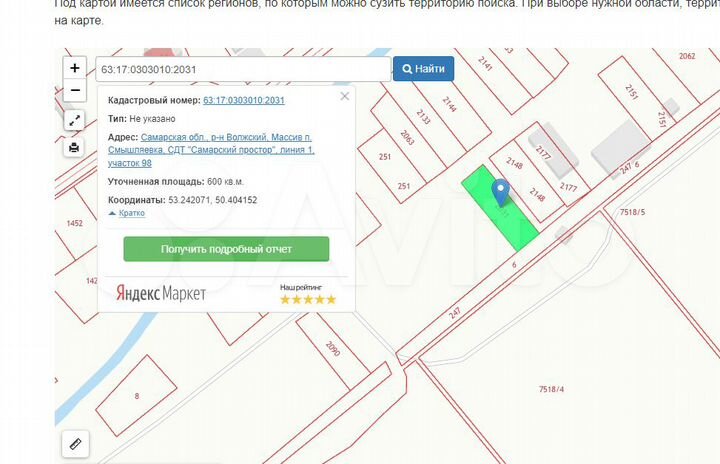Select parcel labeled 7518/4

coord(551,390)
